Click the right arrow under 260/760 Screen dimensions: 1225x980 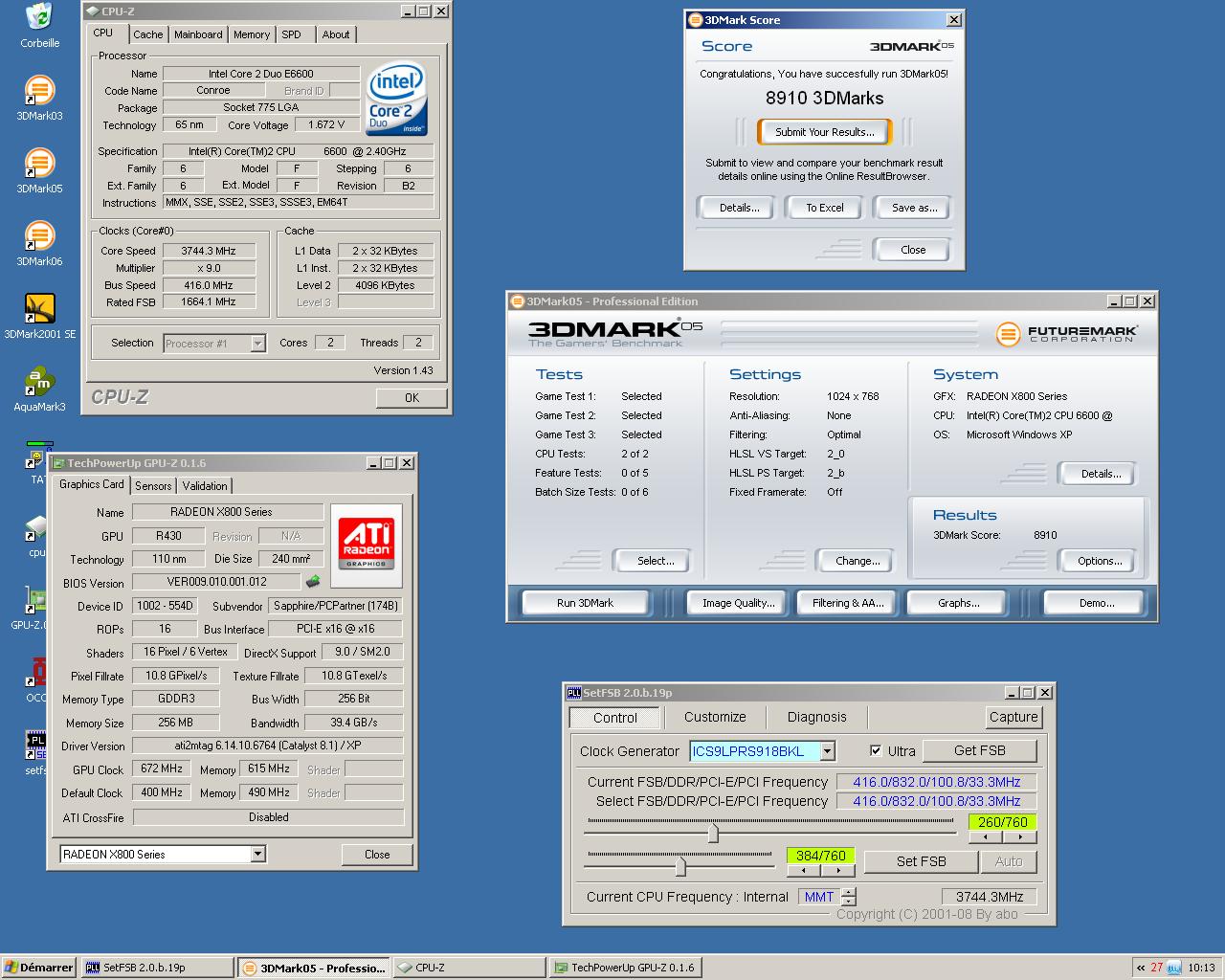click(1020, 837)
